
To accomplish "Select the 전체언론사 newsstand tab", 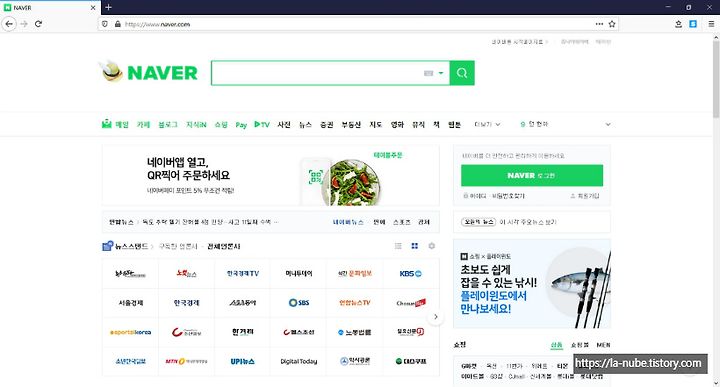I will pyautogui.click(x=224, y=246).
